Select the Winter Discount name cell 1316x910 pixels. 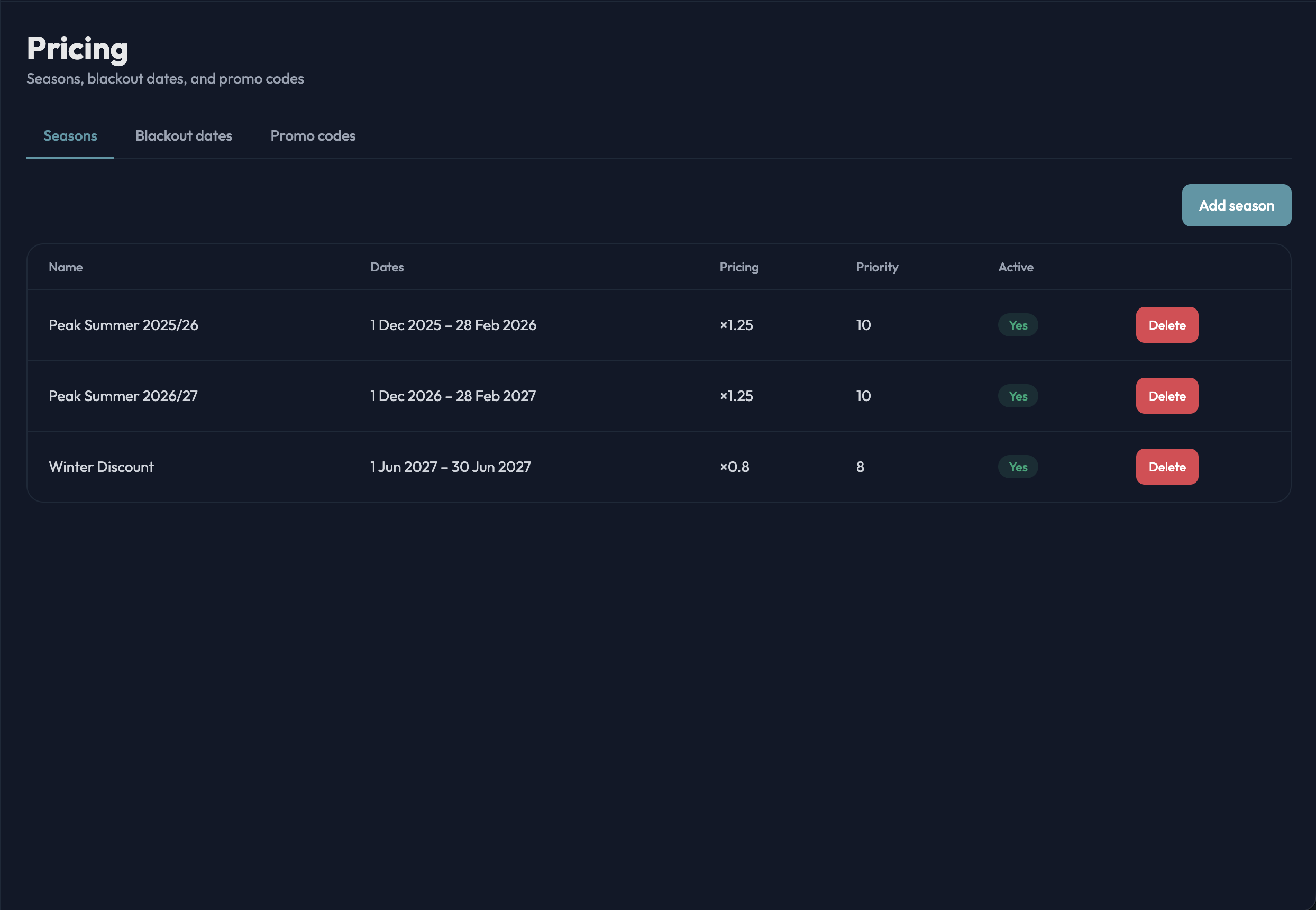click(102, 467)
